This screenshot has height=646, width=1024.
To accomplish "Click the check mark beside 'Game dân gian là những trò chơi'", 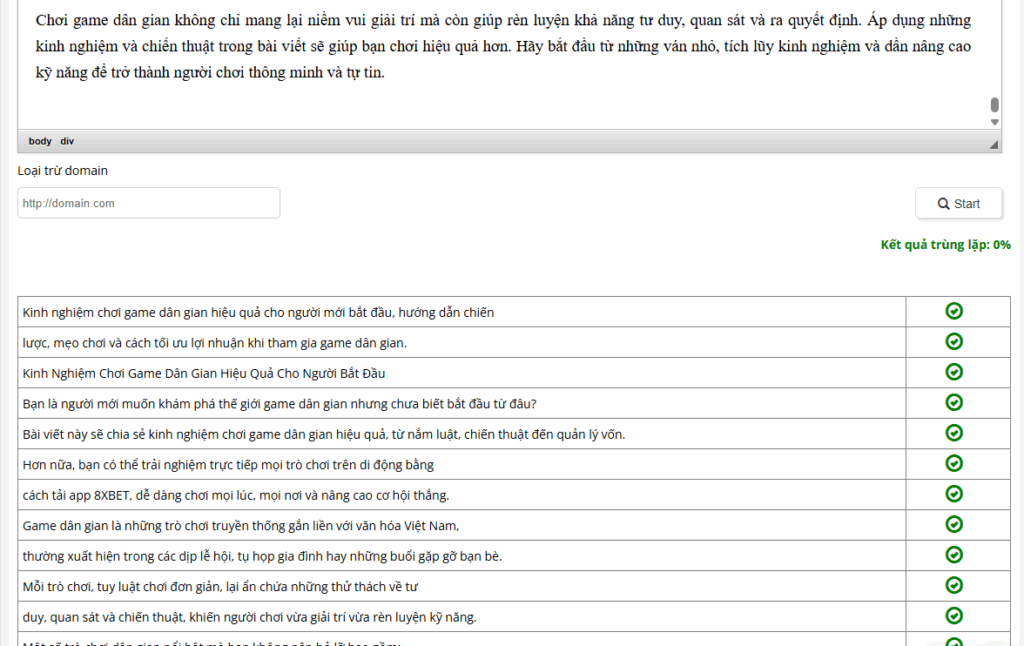I will pyautogui.click(x=954, y=524).
